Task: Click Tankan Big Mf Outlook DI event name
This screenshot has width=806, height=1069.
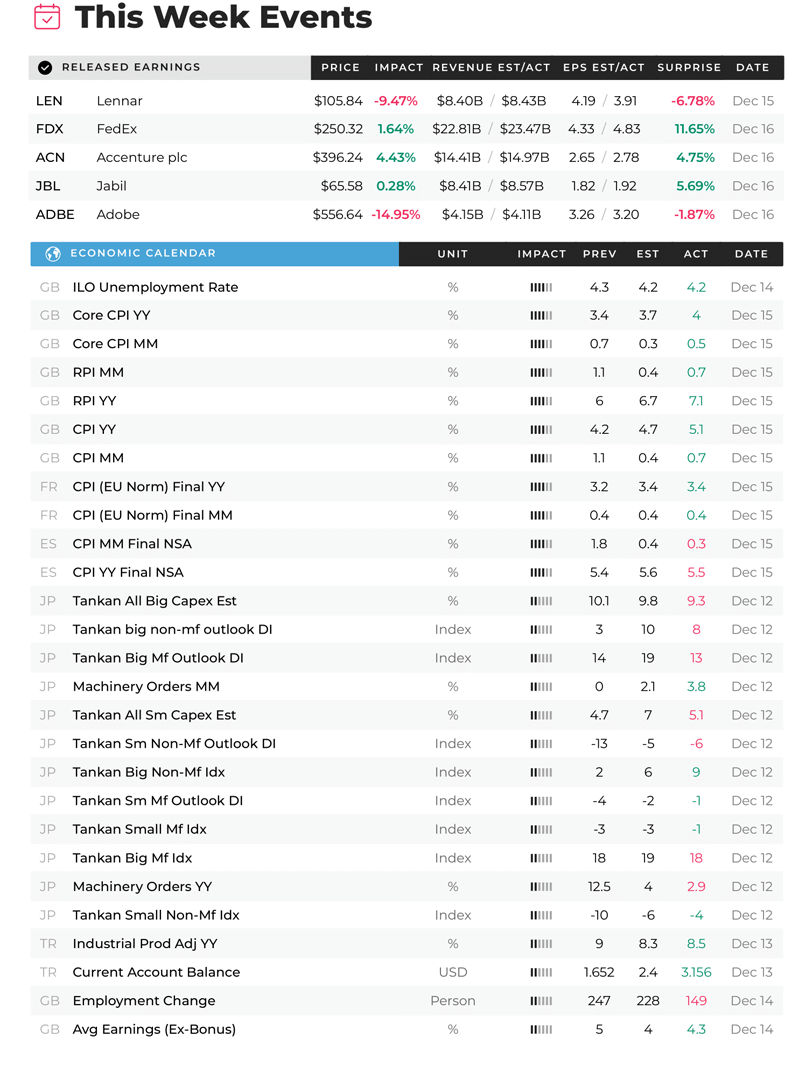Action: tap(158, 659)
